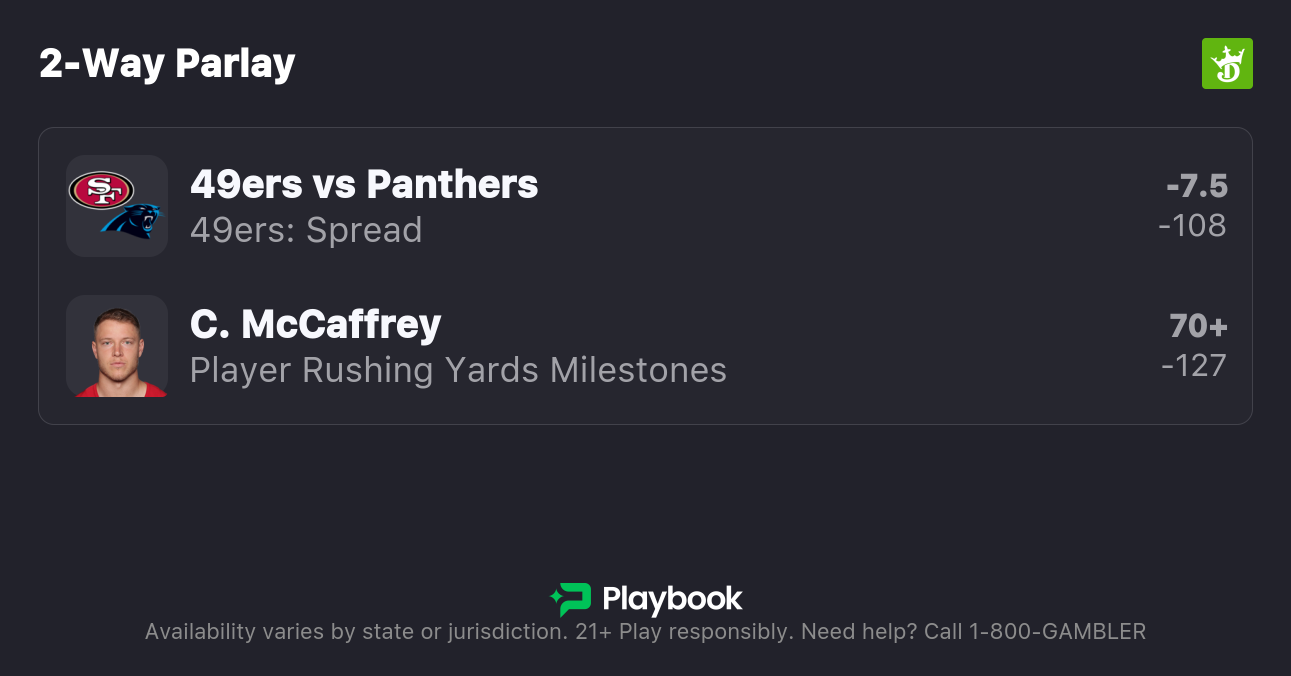Screen dimensions: 1291x676
Task: Click the 2-Way Parlay heading
Action: point(167,64)
